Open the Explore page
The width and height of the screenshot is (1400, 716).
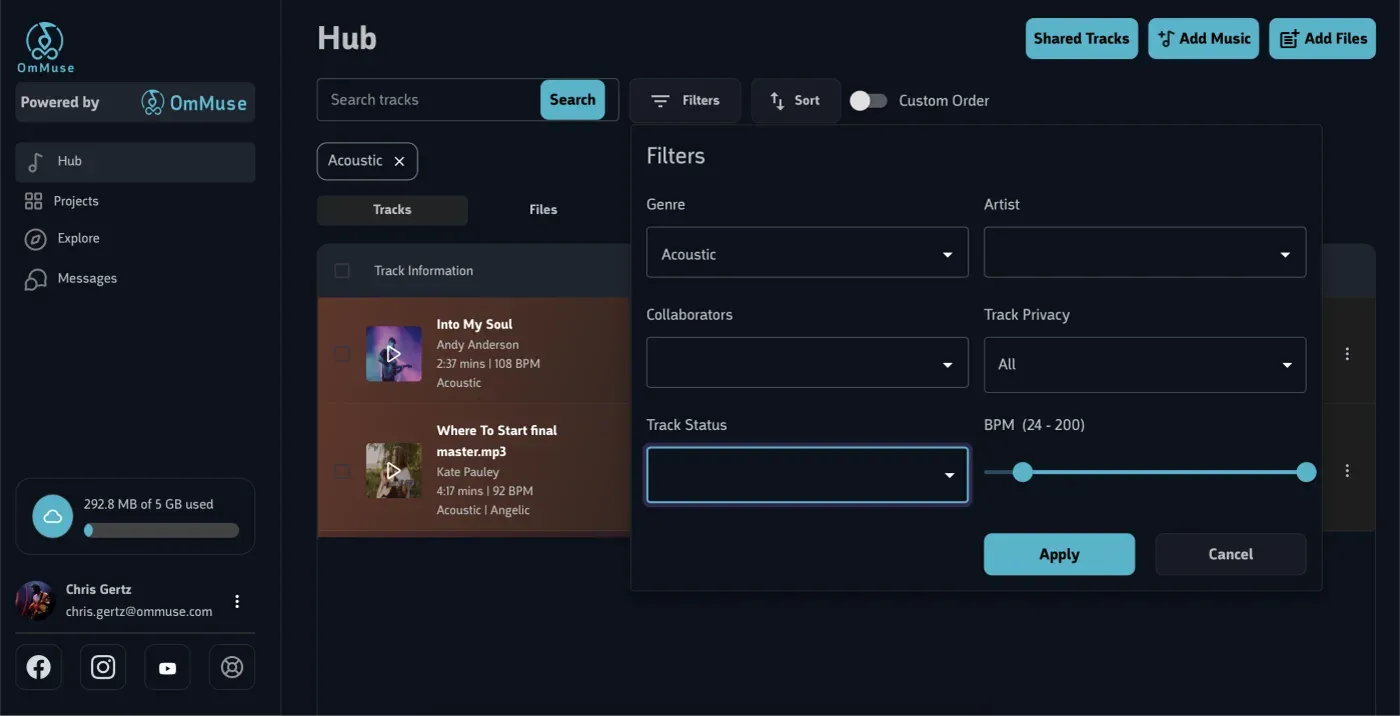[x=77, y=239]
